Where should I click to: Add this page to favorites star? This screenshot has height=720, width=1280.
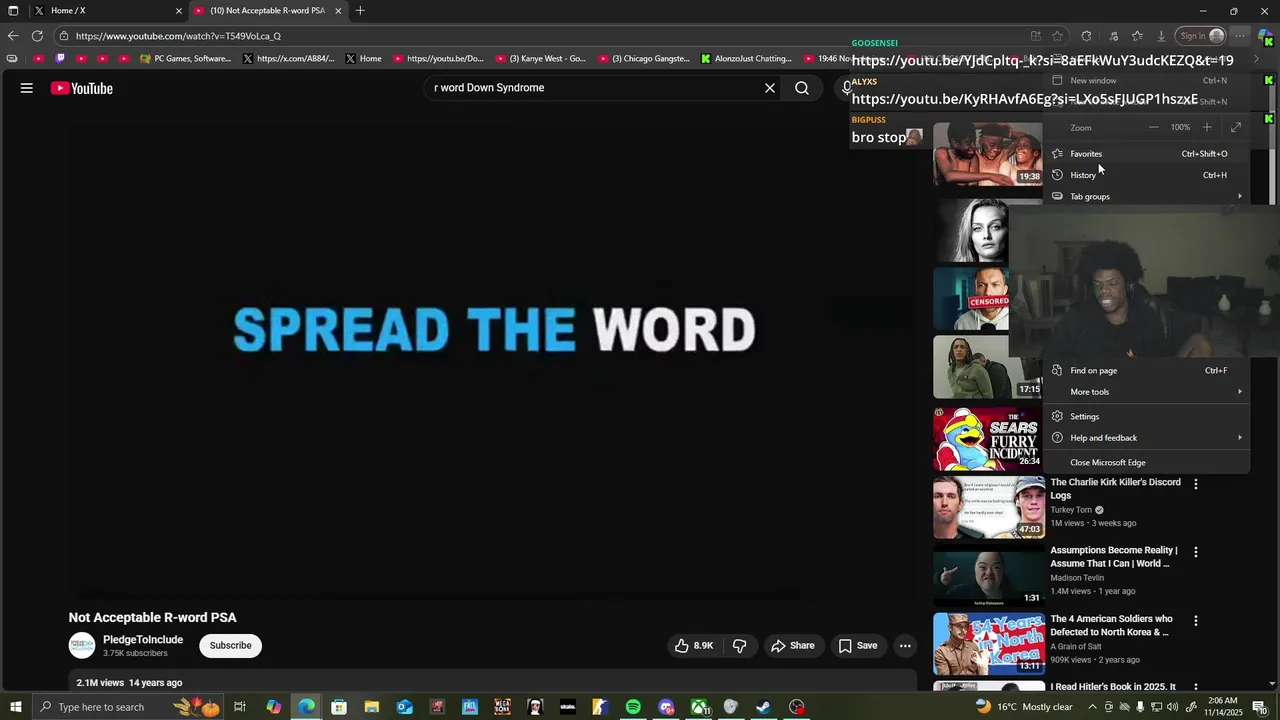pos(1057,36)
